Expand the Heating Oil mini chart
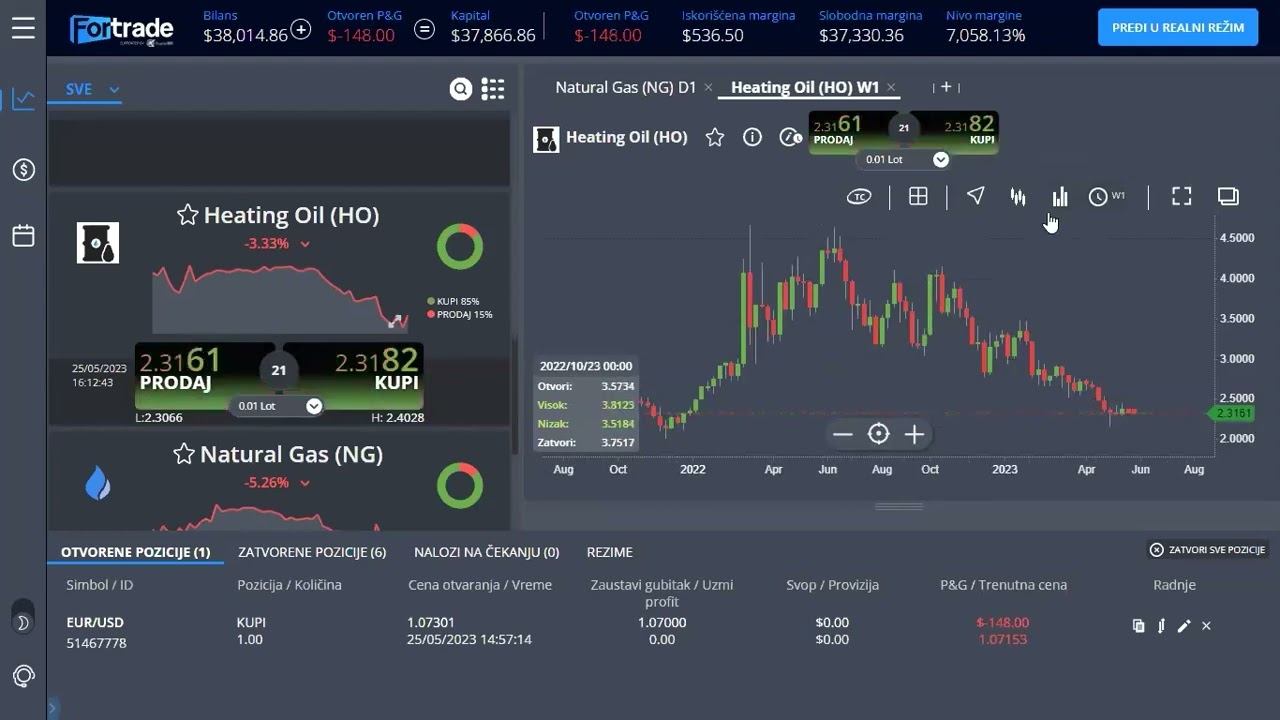This screenshot has width=1280, height=720. (x=397, y=322)
